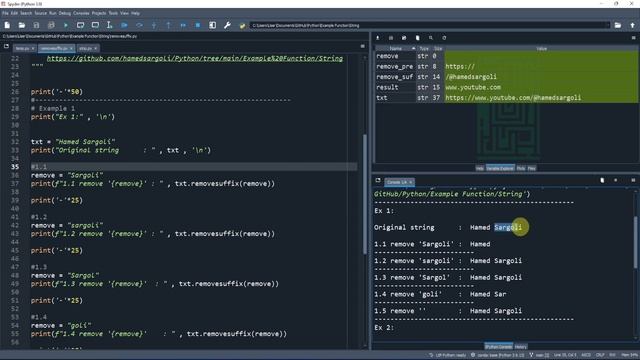The height and width of the screenshot is (360, 640).
Task: Select Variable Explorer pane tab
Action: 500,168
